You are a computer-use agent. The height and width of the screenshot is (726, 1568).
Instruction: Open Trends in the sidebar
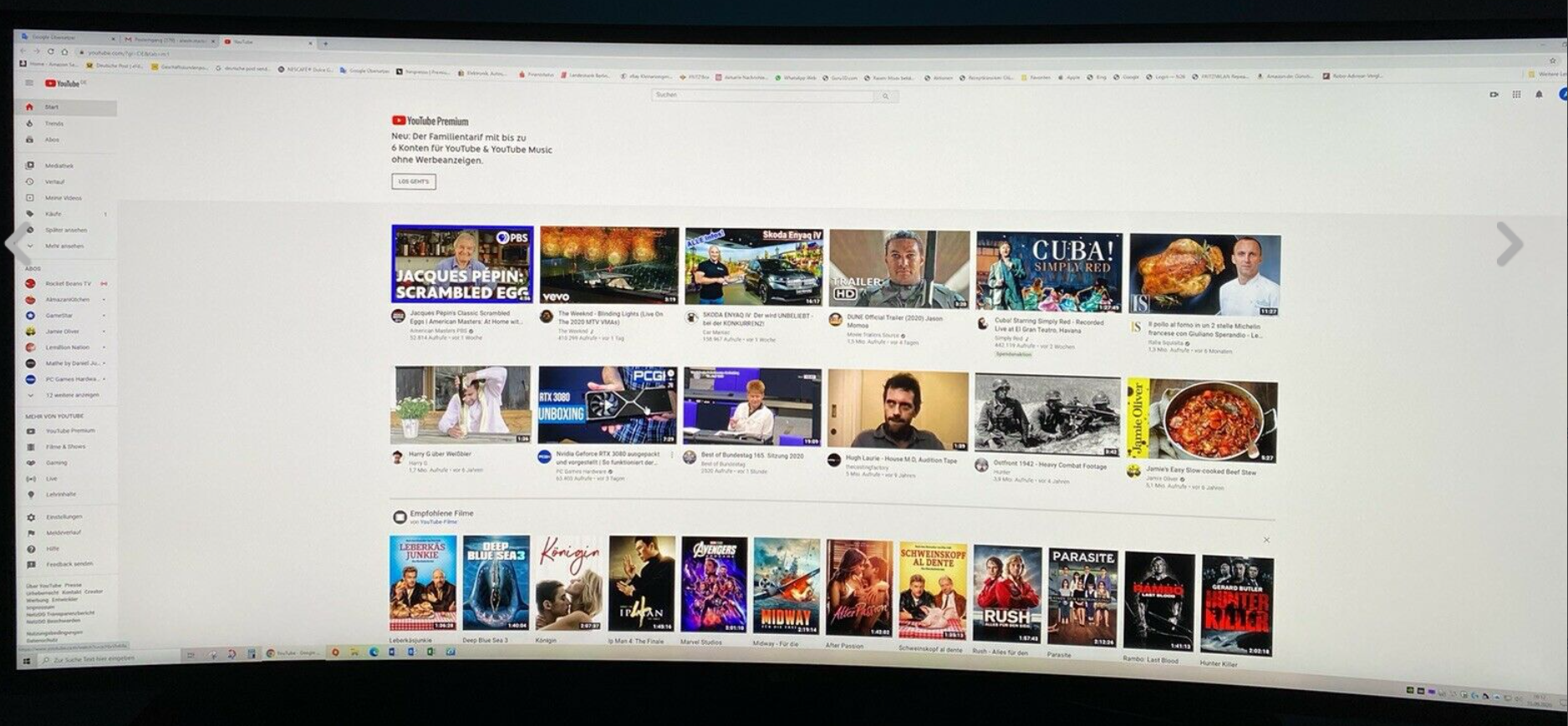[x=66, y=124]
